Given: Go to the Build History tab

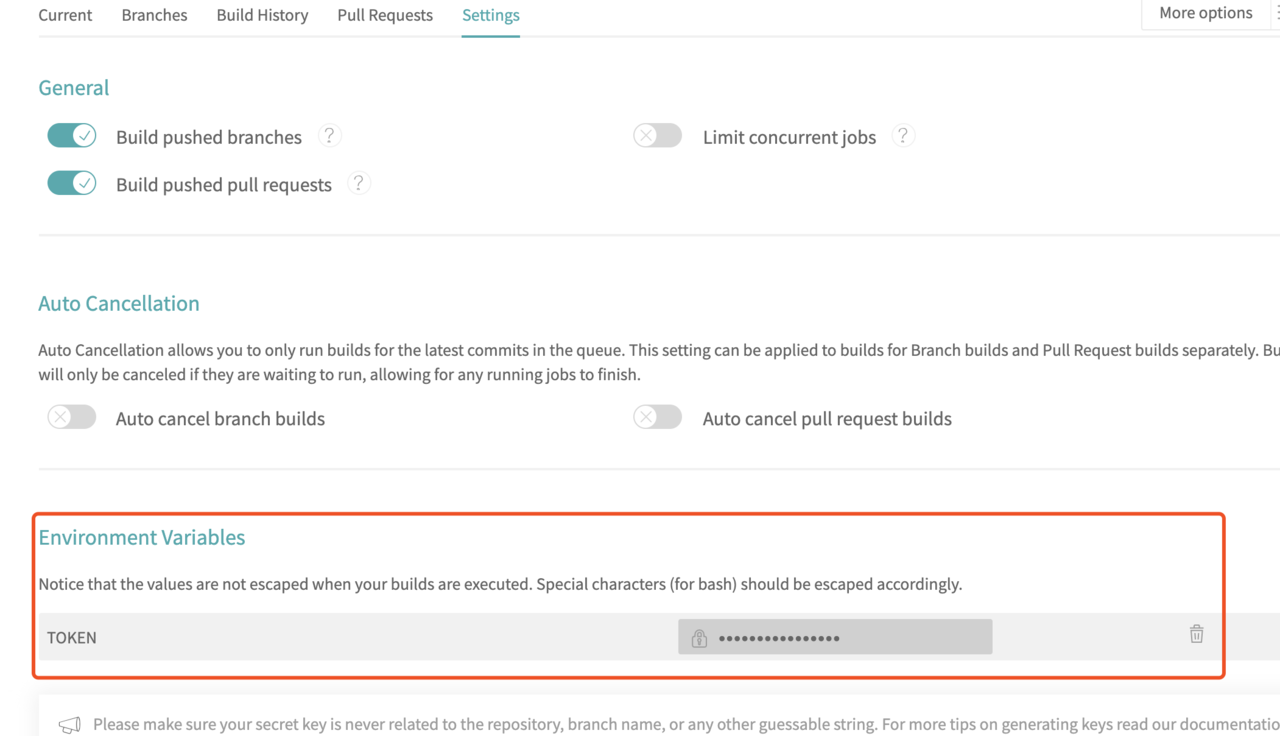Looking at the screenshot, I should tap(262, 15).
